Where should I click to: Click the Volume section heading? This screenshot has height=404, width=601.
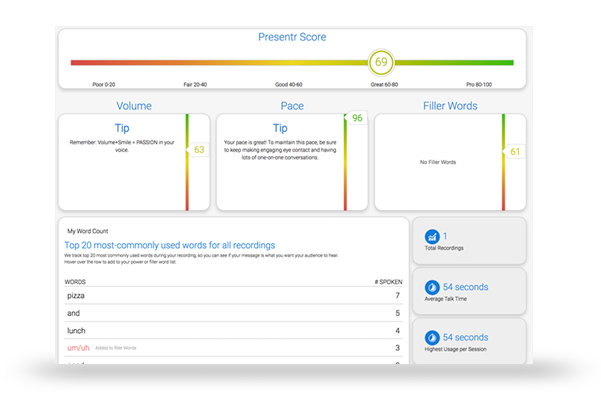click(134, 106)
